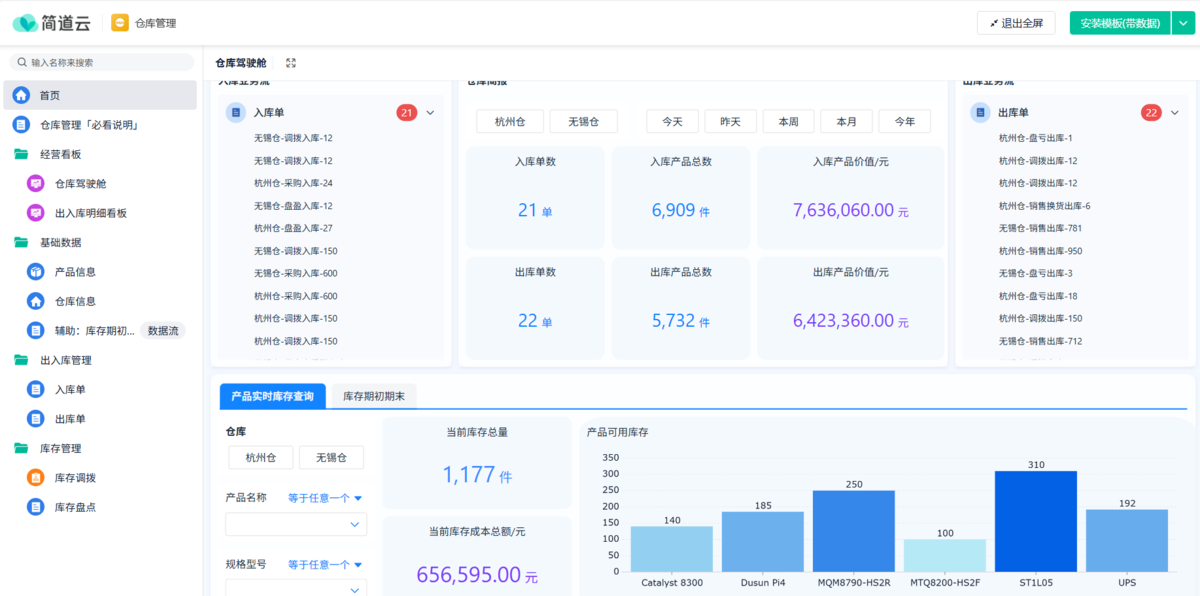
Task: Switch to the 库存期初期末 tab
Action: 374,397
